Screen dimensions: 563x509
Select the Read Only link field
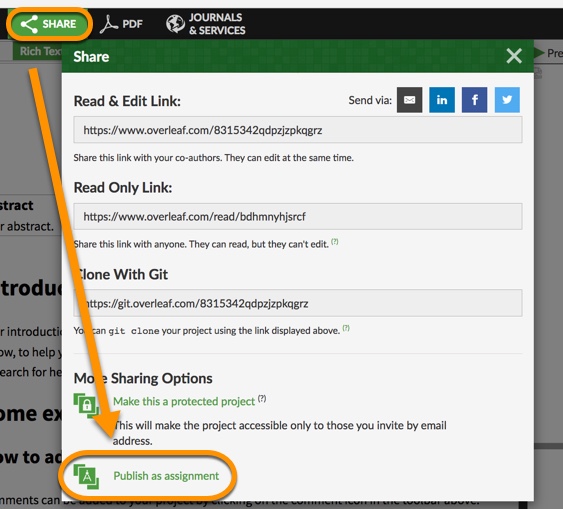[x=298, y=216]
